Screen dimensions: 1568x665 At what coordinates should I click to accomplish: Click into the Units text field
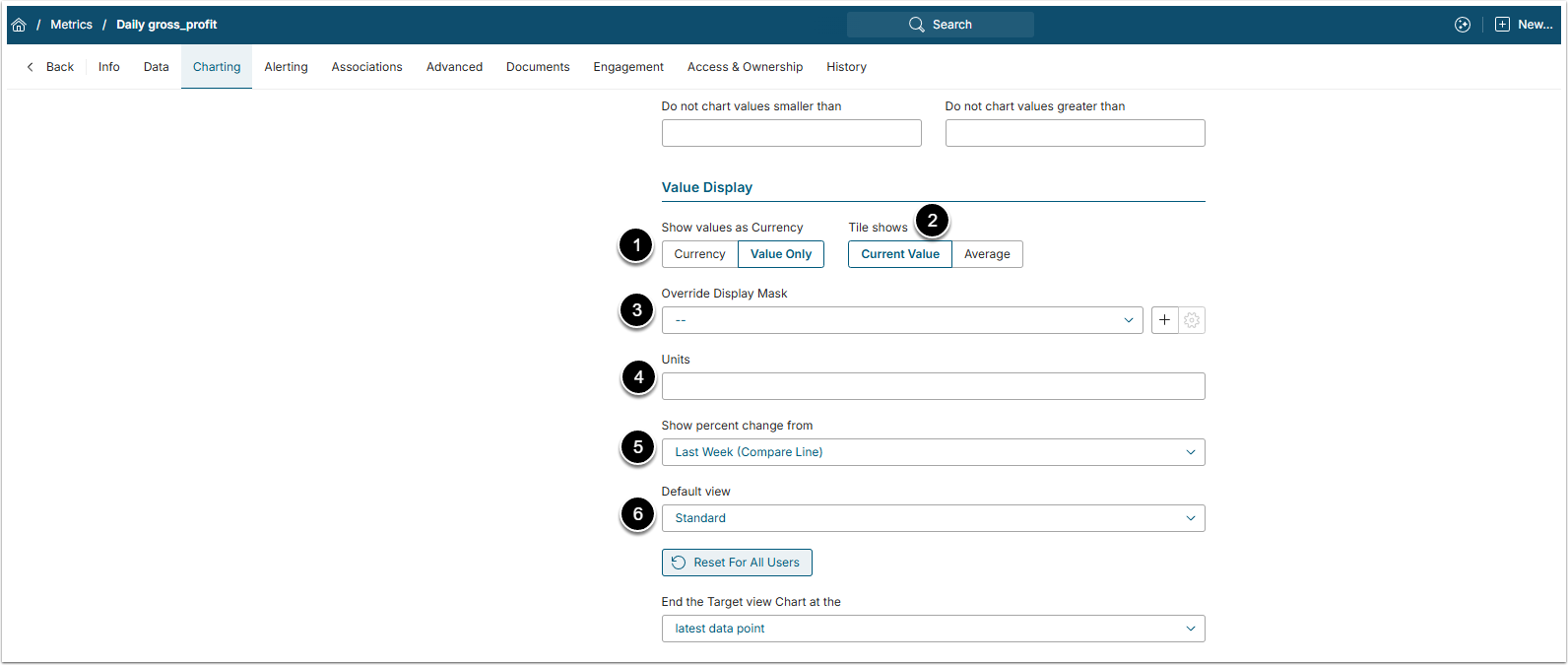tap(933, 386)
